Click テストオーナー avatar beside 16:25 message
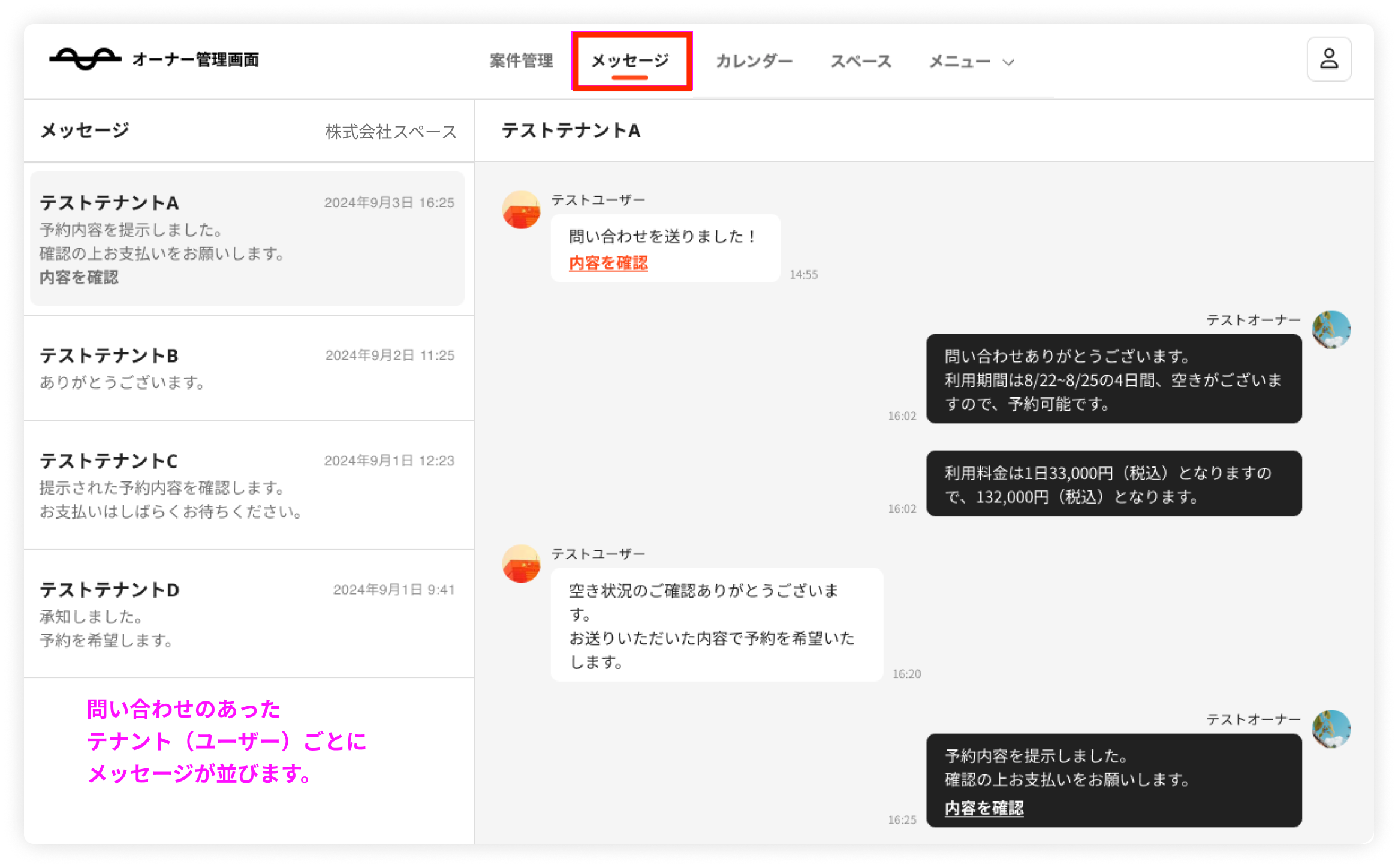The width and height of the screenshot is (1398, 868). (1331, 728)
